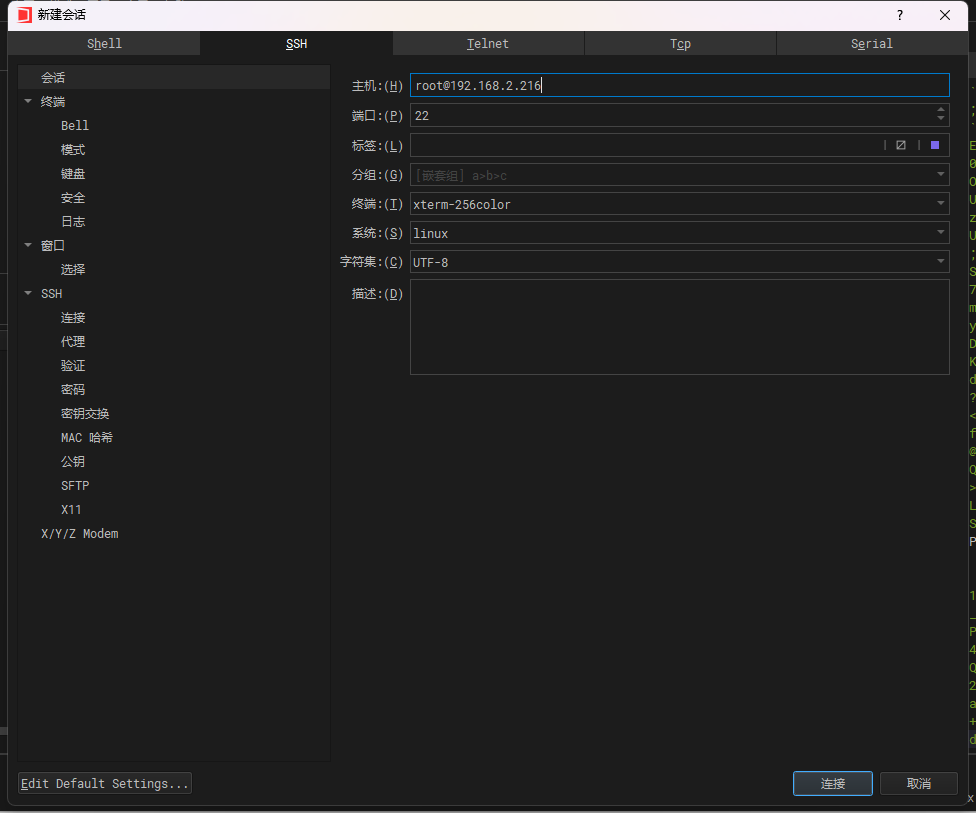Click the 描述 text area
976x813 pixels.
coord(679,327)
